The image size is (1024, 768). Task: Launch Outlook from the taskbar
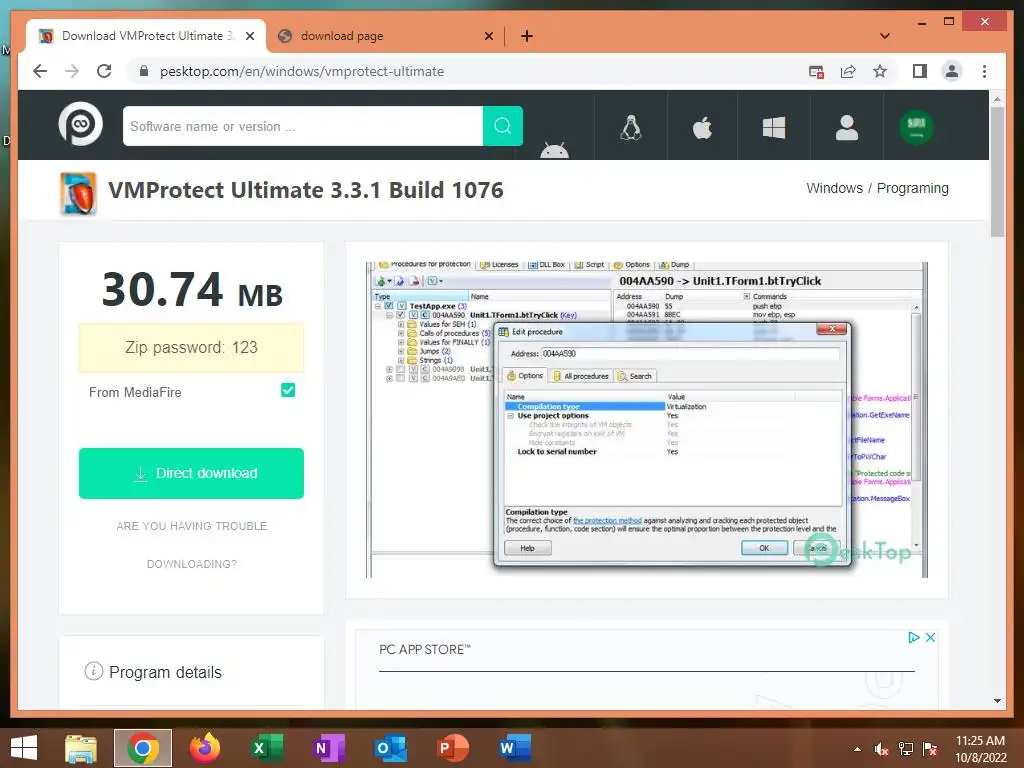pos(391,748)
